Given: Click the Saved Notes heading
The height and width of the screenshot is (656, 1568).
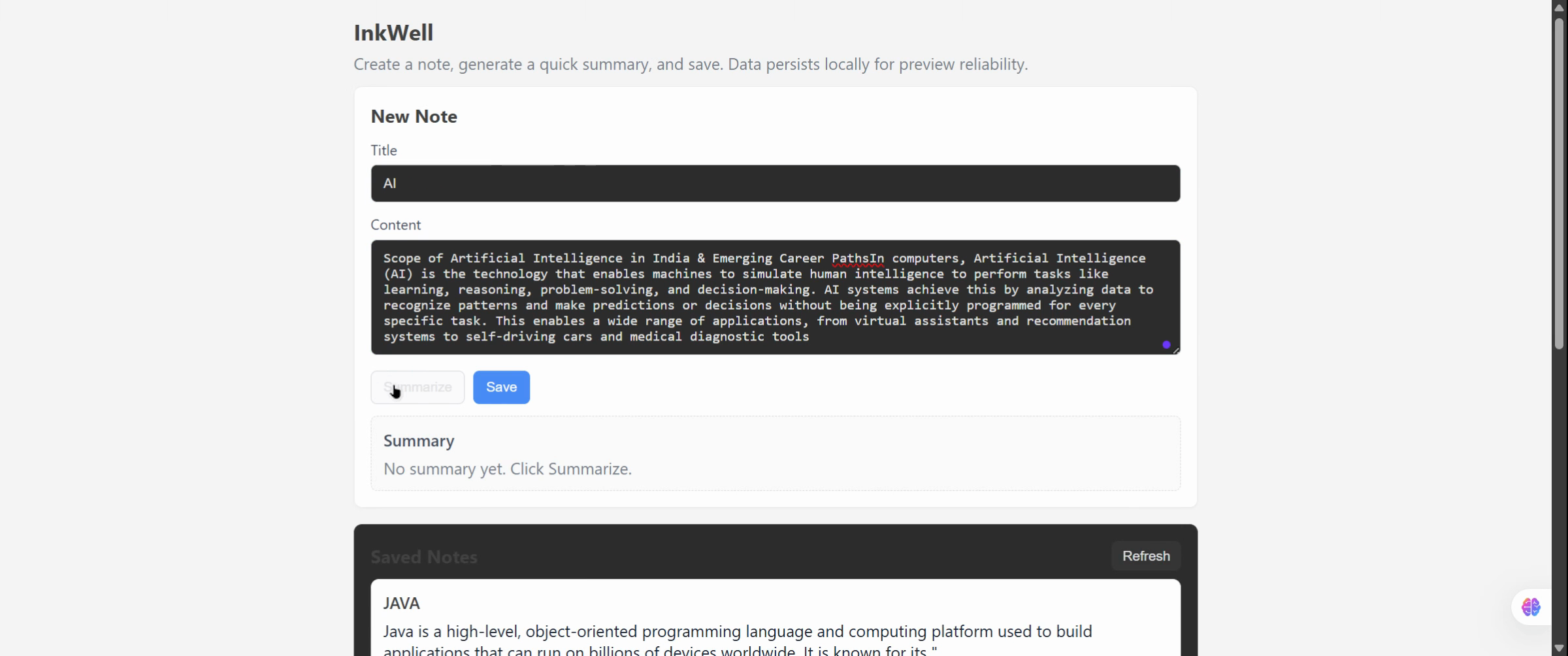Looking at the screenshot, I should coord(424,557).
